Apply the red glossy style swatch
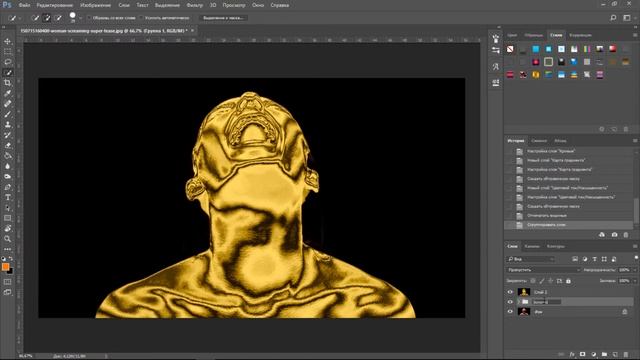 pyautogui.click(x=612, y=49)
